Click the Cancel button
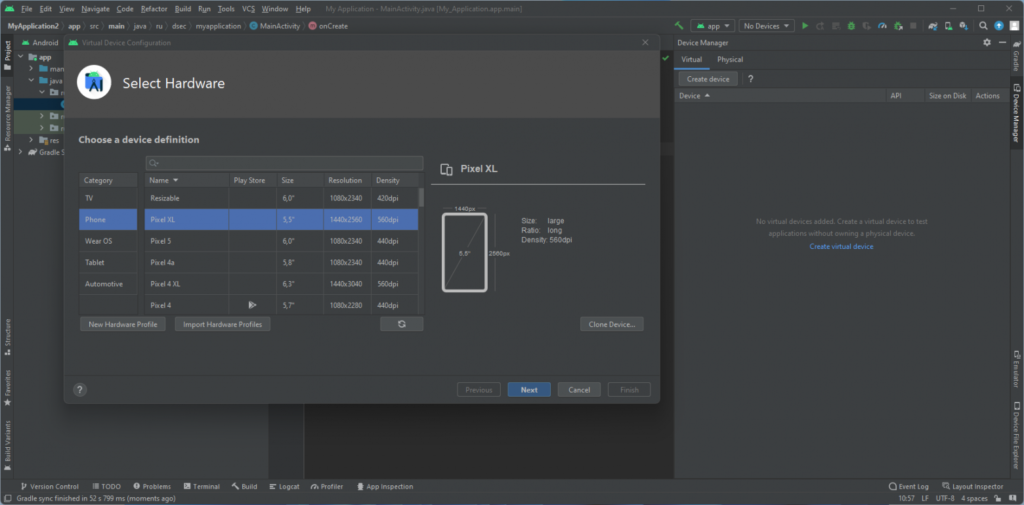1024x505 pixels. tap(579, 390)
